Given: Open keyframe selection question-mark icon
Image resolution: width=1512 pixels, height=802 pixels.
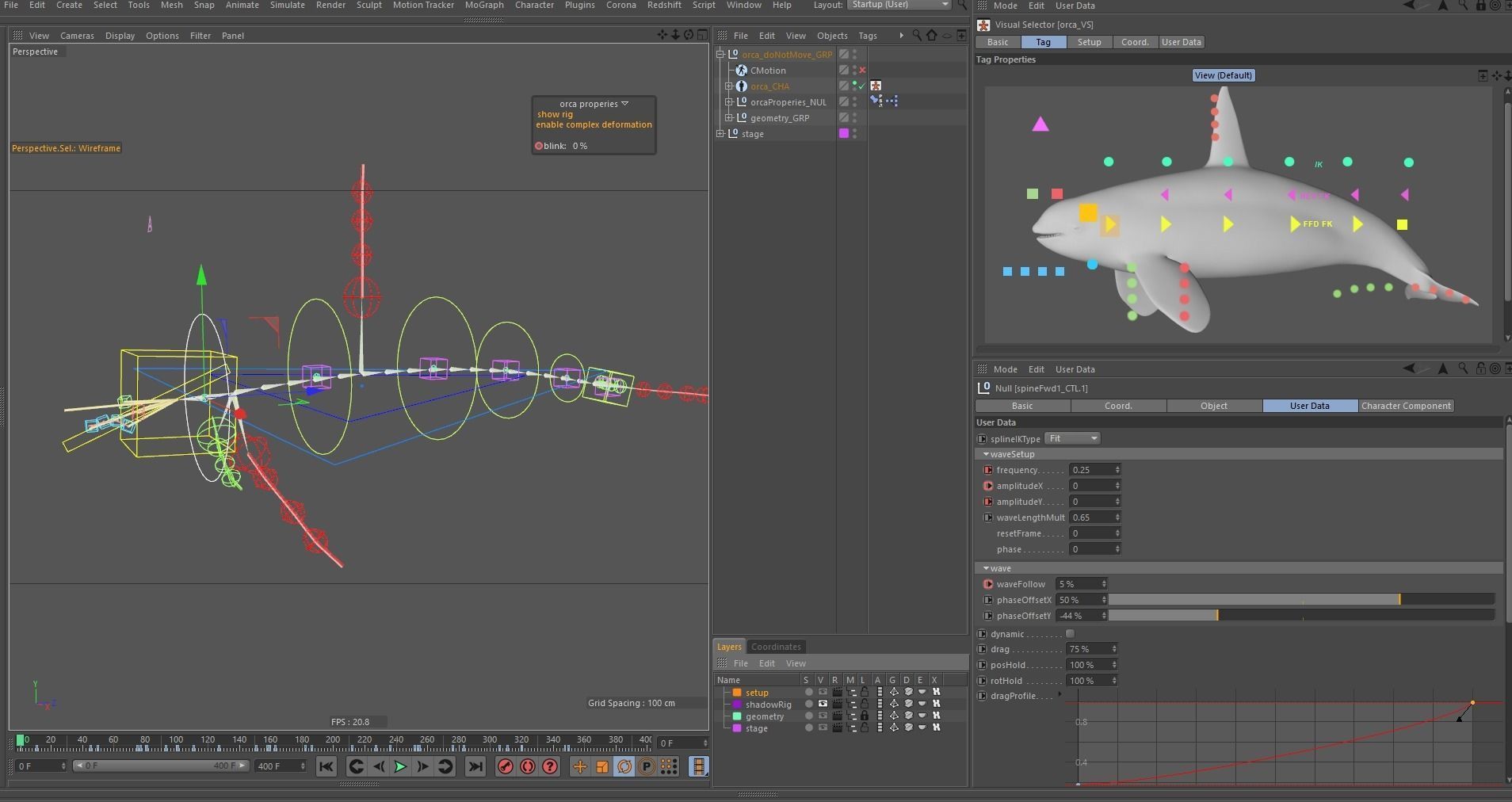Looking at the screenshot, I should (x=549, y=766).
